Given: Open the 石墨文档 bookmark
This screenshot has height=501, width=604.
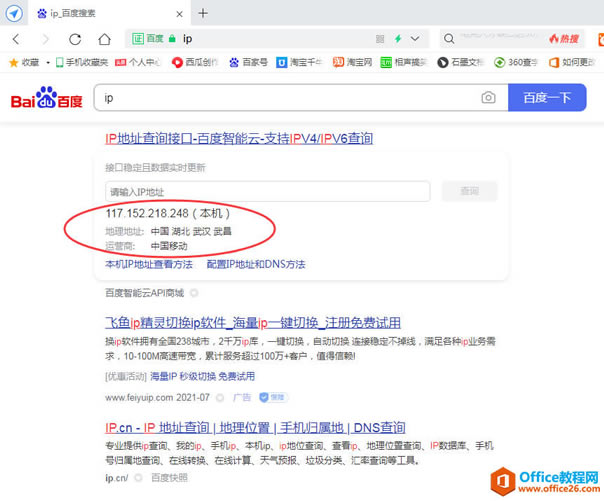Looking at the screenshot, I should [460, 62].
